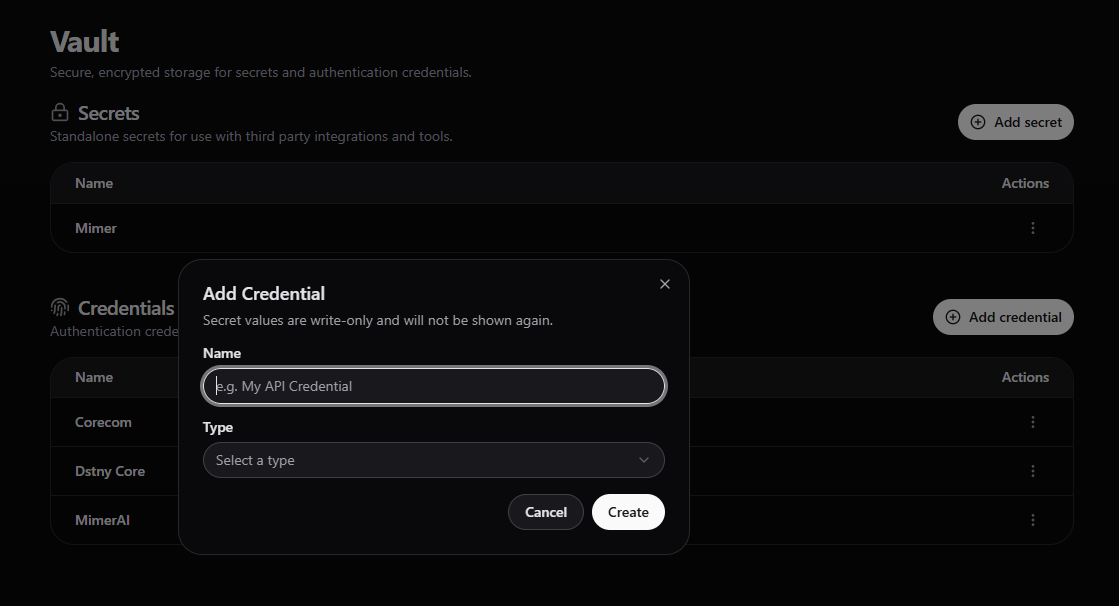Image resolution: width=1119 pixels, height=606 pixels.
Task: Select the Mimer secret row
Action: point(96,228)
